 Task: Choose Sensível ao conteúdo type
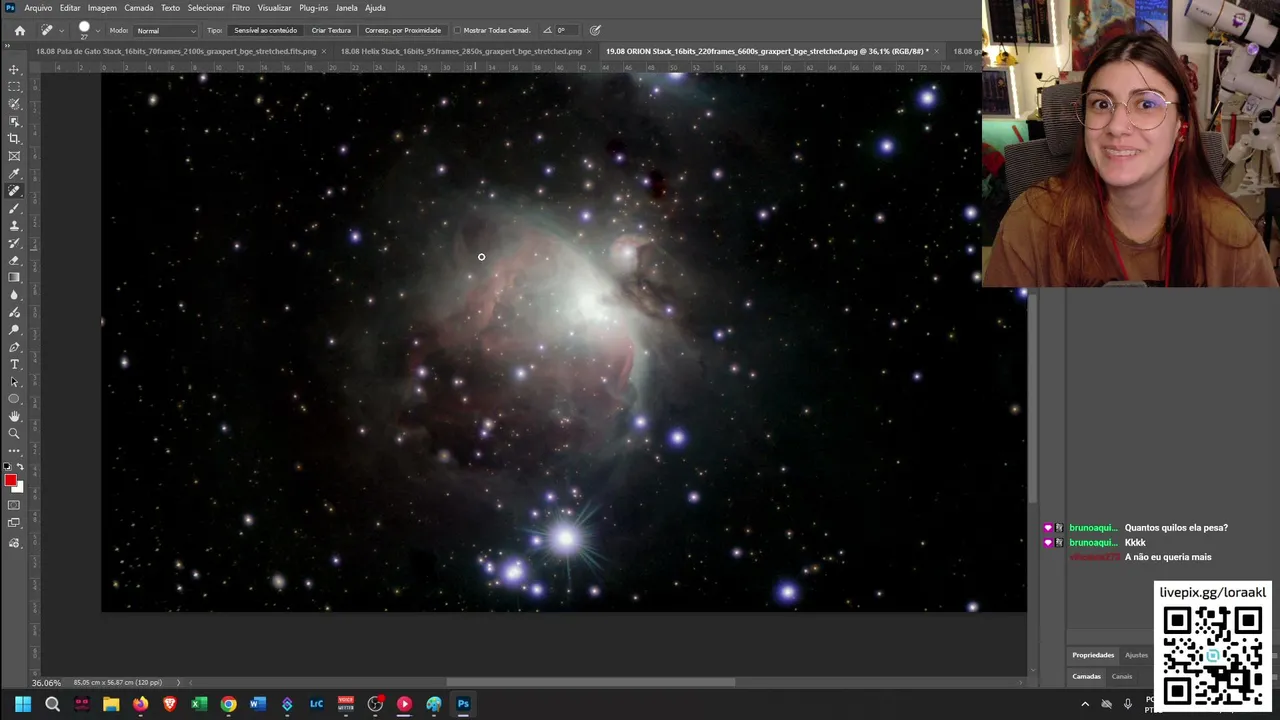pos(265,30)
